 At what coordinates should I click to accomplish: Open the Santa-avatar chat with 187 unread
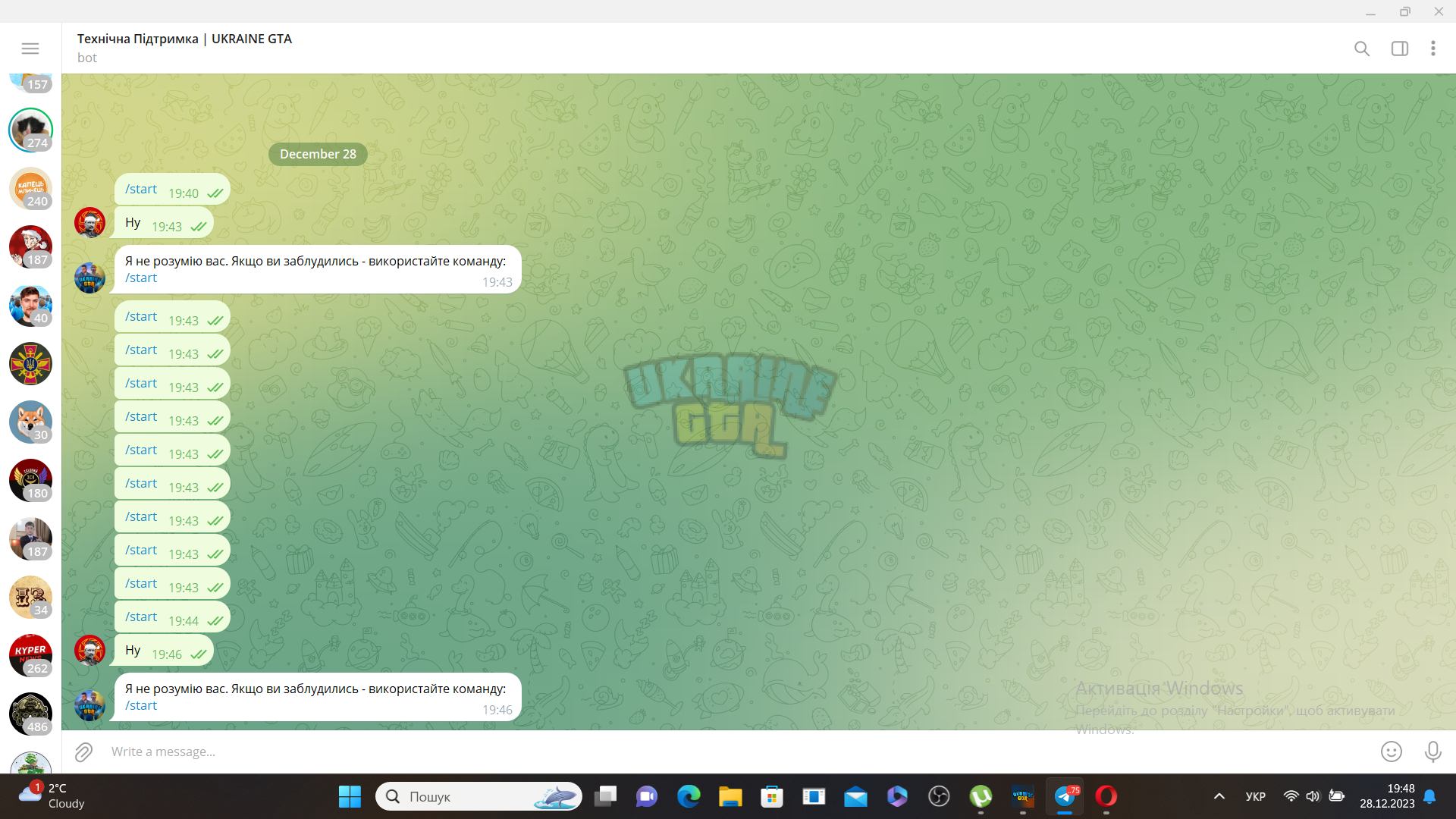(30, 246)
